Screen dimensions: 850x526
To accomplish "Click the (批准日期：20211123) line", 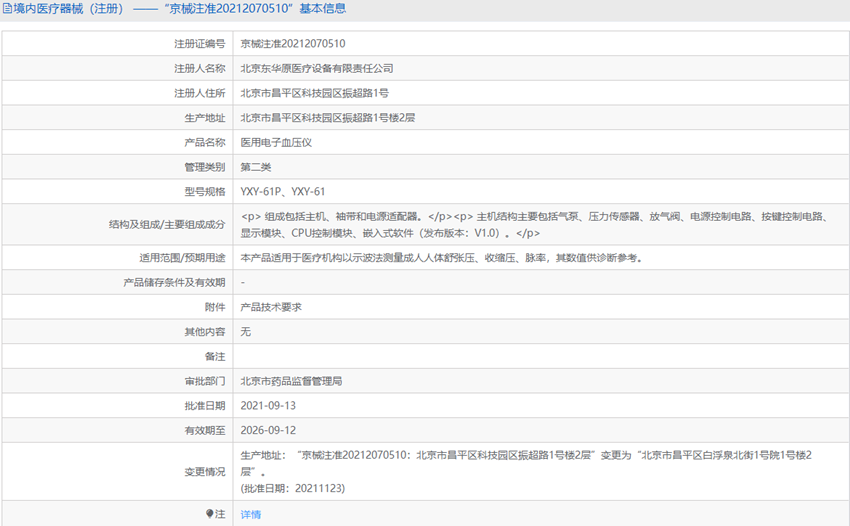I will pos(293,489).
